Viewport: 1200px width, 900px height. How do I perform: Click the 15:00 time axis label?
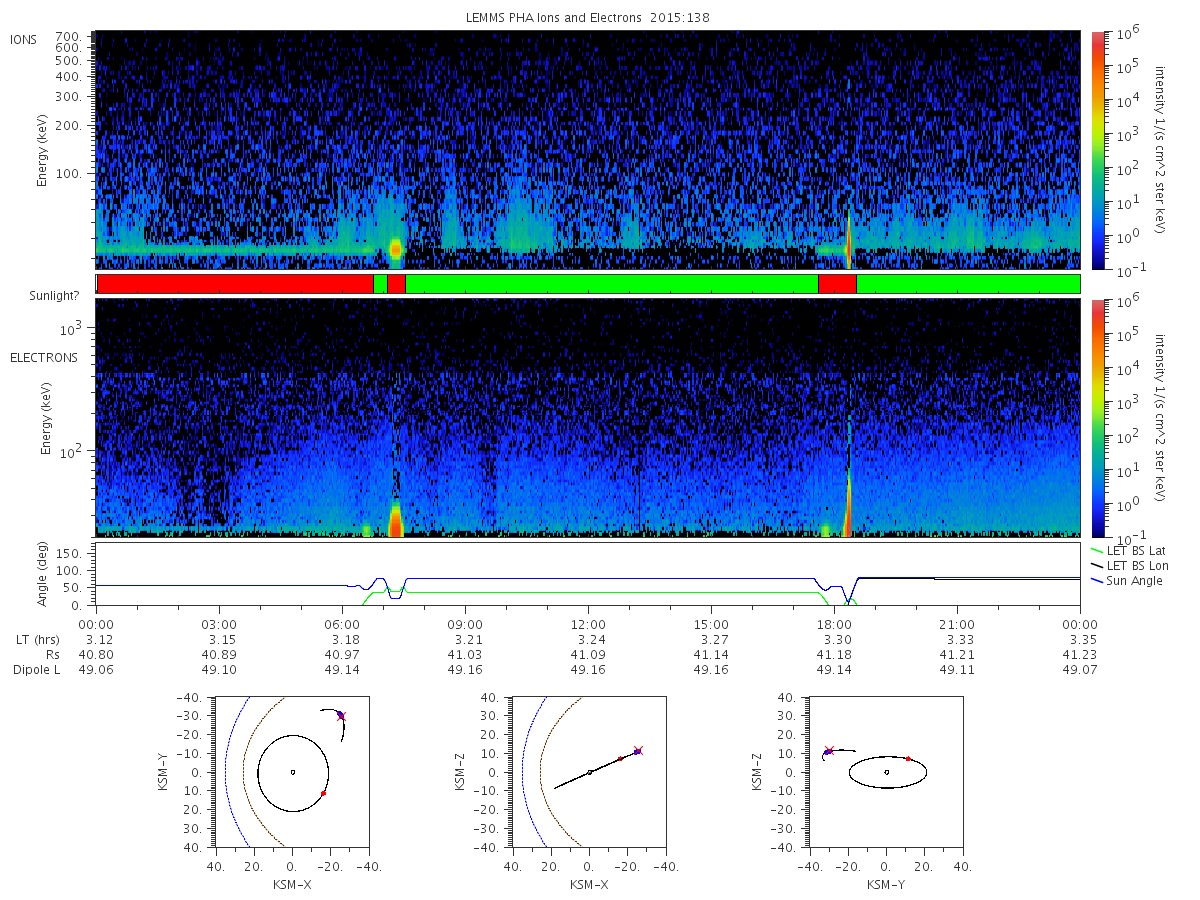(x=711, y=624)
